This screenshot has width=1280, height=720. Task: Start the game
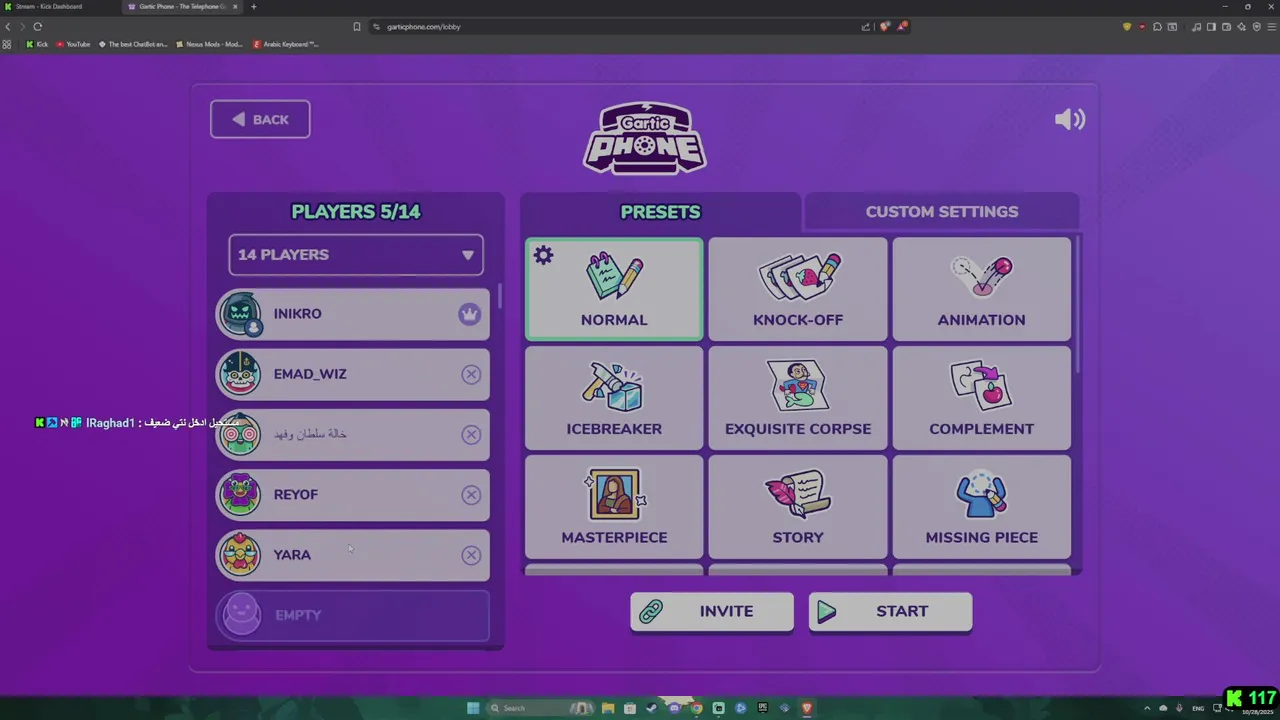[x=890, y=612]
